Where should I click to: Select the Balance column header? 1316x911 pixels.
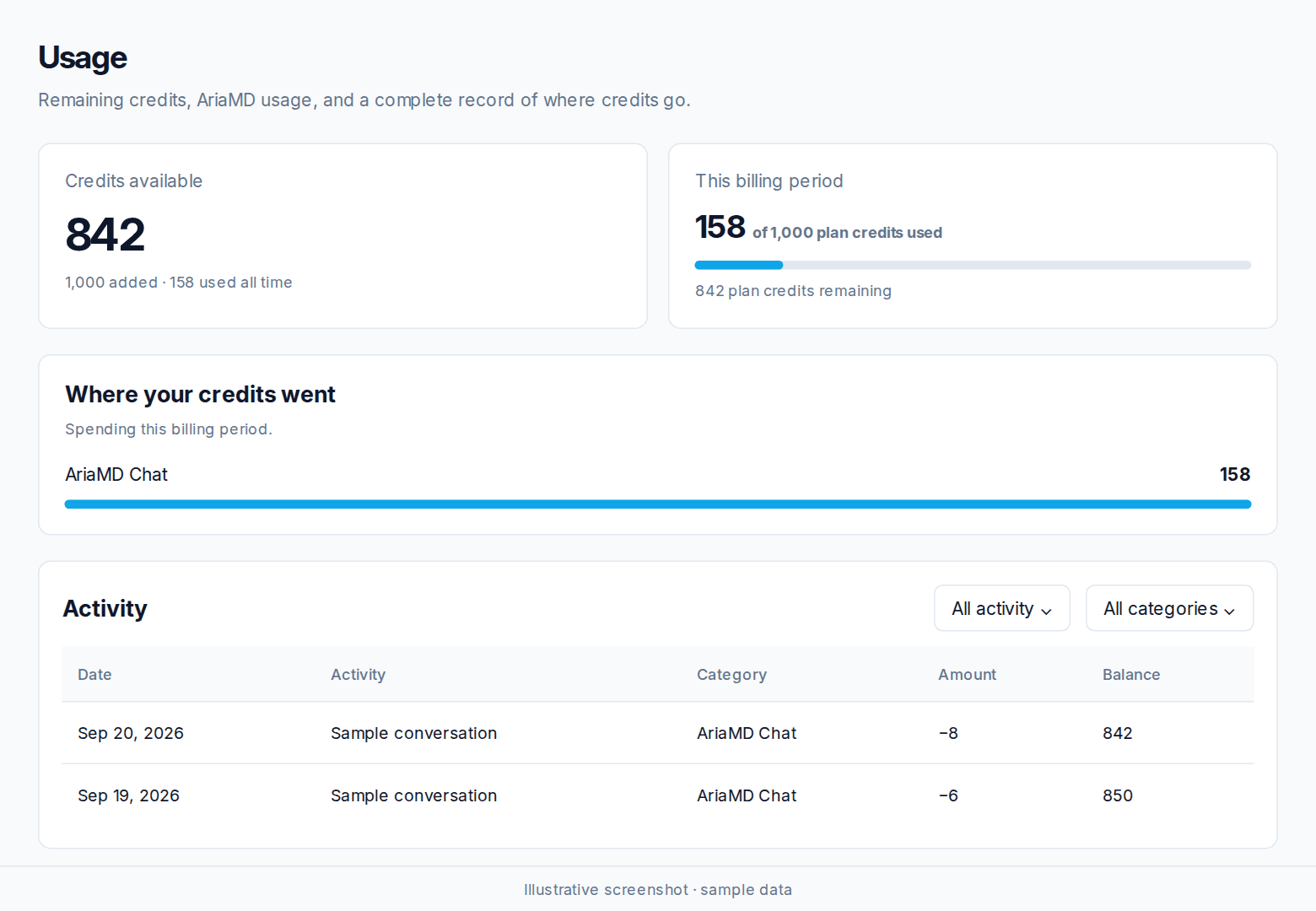[x=1131, y=675]
